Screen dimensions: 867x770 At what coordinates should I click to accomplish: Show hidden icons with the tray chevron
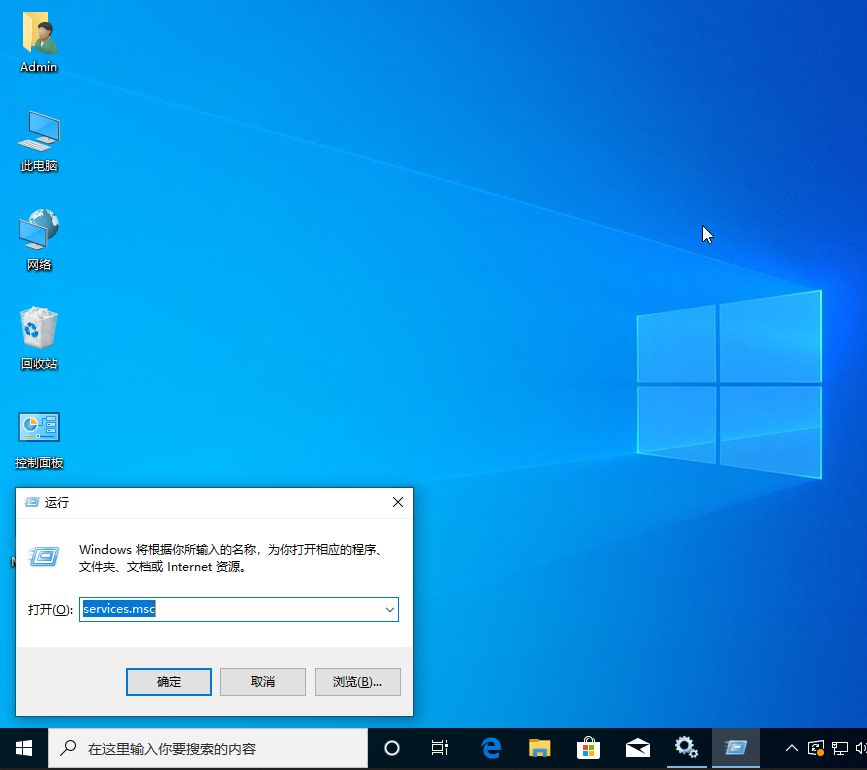coord(791,747)
